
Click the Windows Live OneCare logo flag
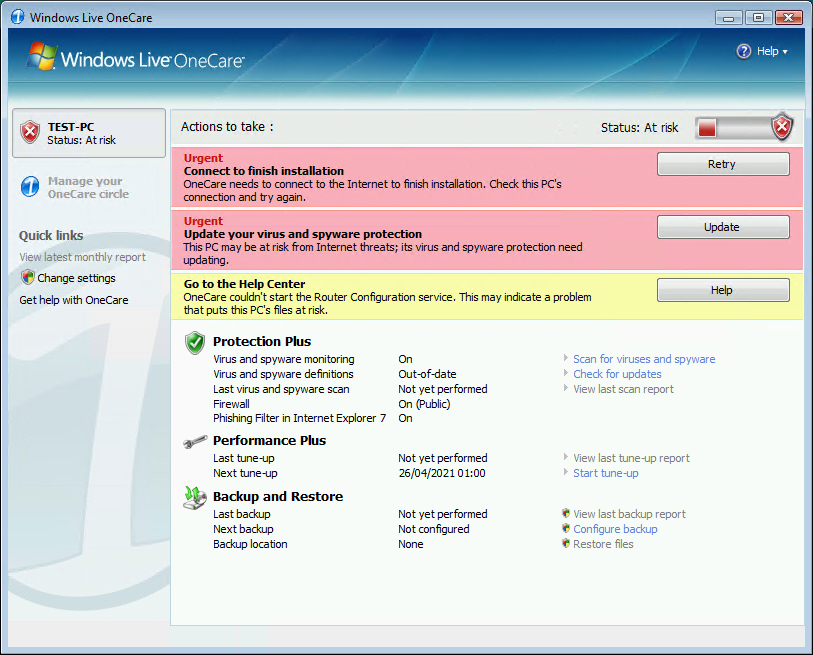point(42,57)
